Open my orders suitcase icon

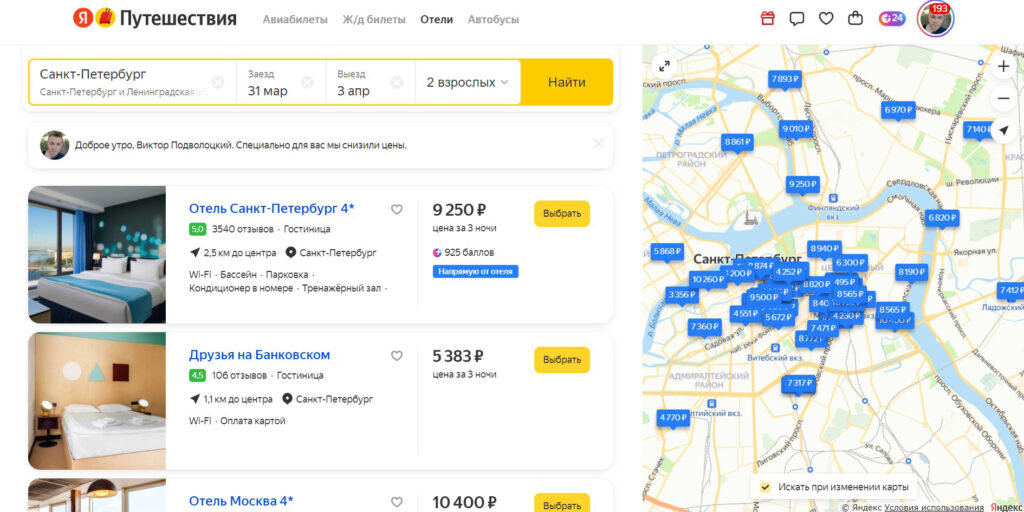(x=856, y=18)
